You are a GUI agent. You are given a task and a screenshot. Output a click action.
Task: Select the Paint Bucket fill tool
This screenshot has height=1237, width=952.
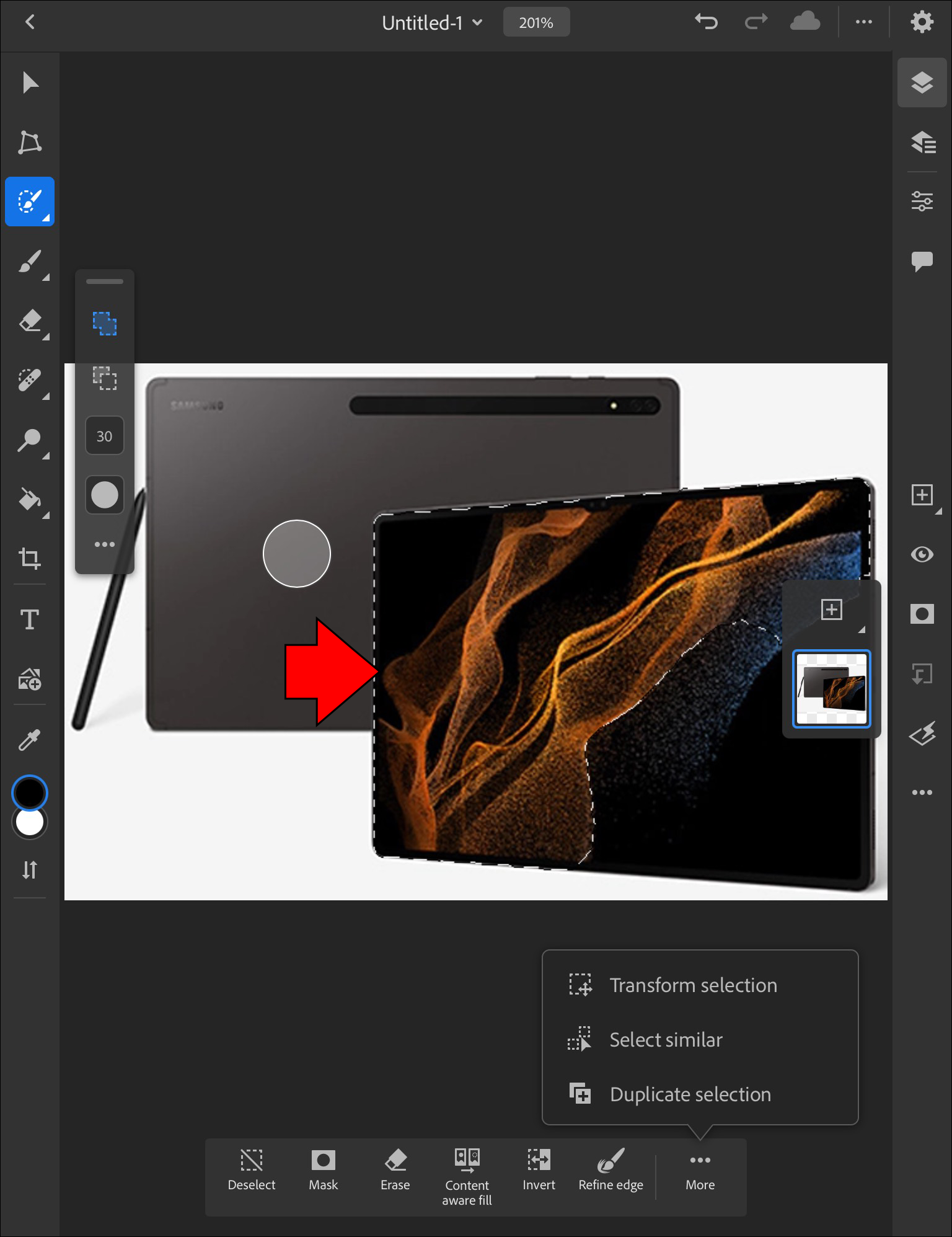coord(30,499)
